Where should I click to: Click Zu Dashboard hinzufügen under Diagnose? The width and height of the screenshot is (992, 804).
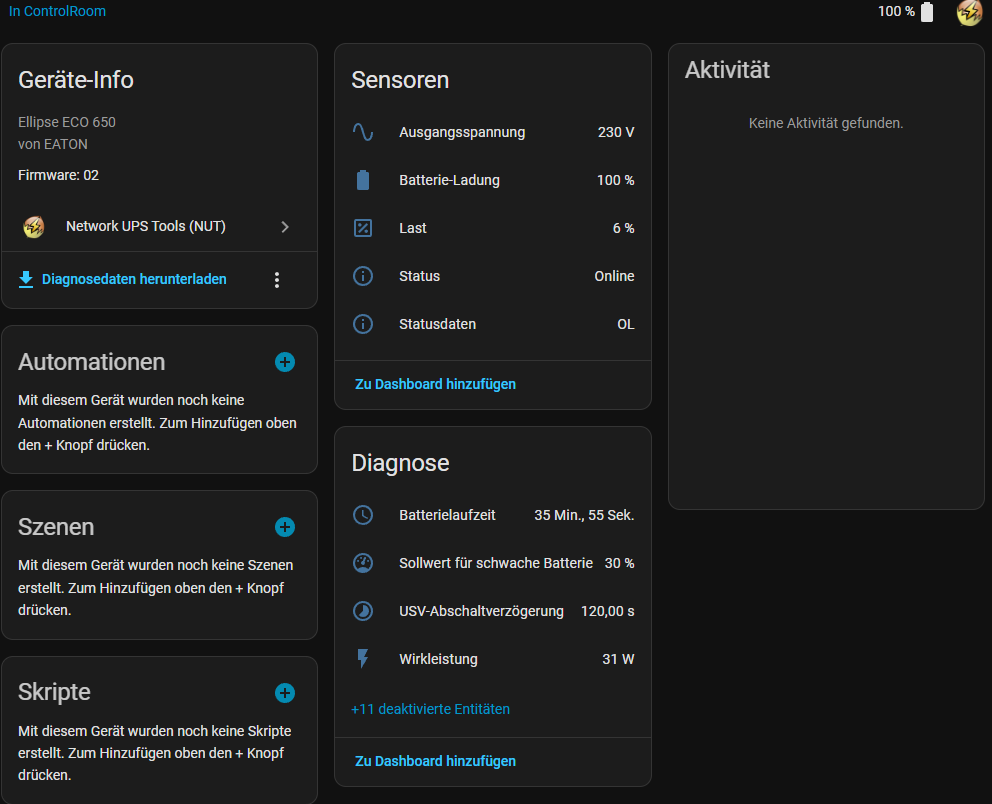[x=435, y=761]
